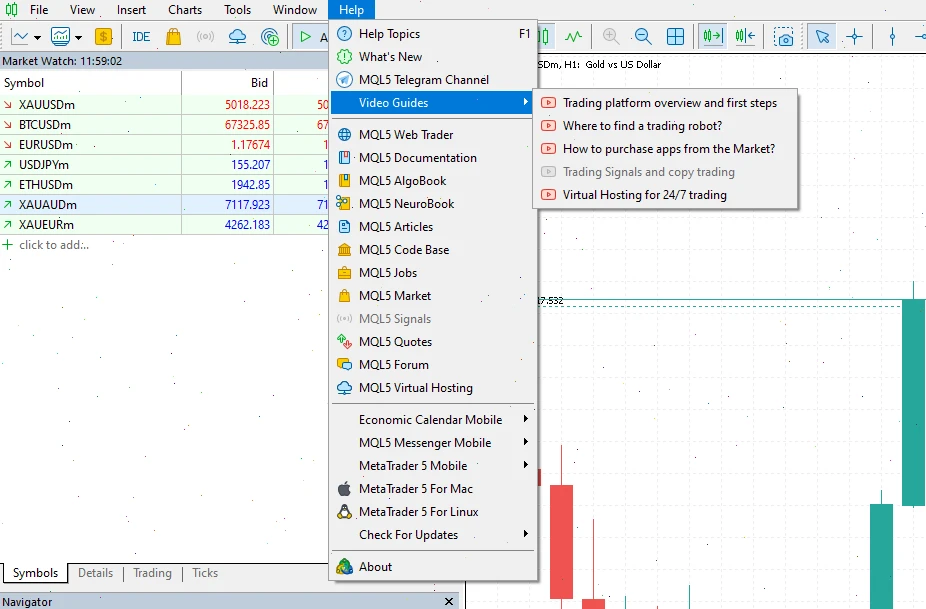Open the chart type dropdown arrow
926x609 pixels.
coord(36,36)
